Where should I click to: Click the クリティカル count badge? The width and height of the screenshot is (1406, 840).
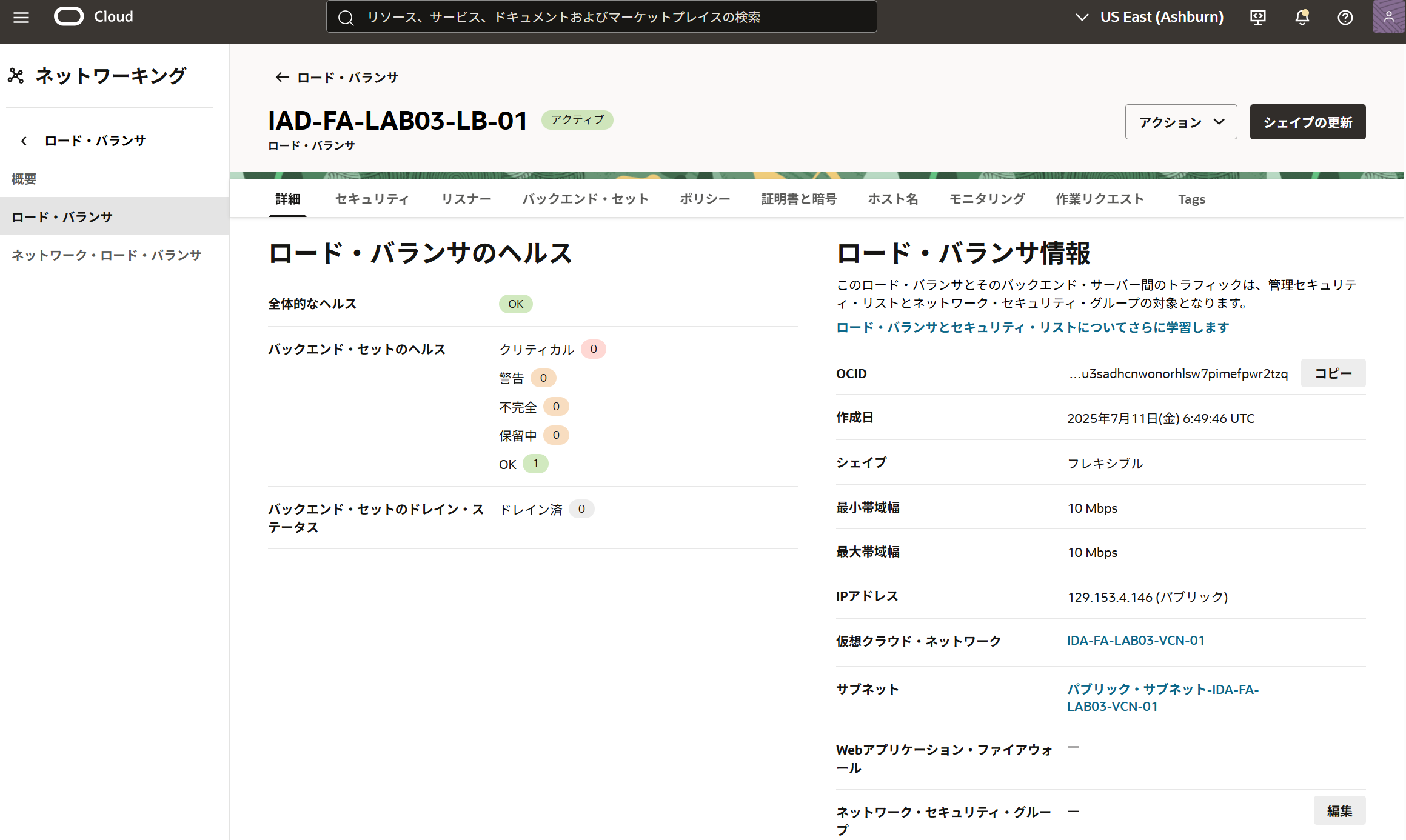pyautogui.click(x=593, y=349)
